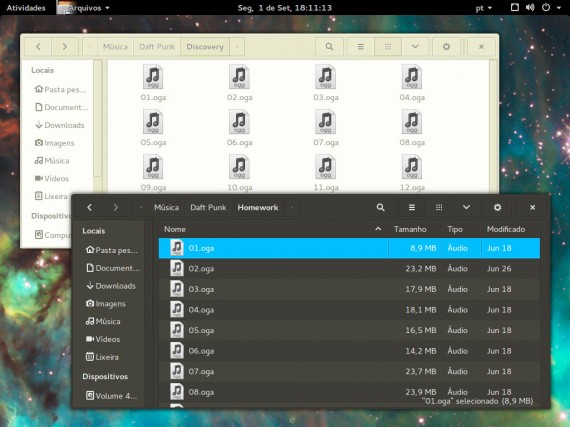
Task: Select 01.oga icon in Discovery window
Action: 153,77
